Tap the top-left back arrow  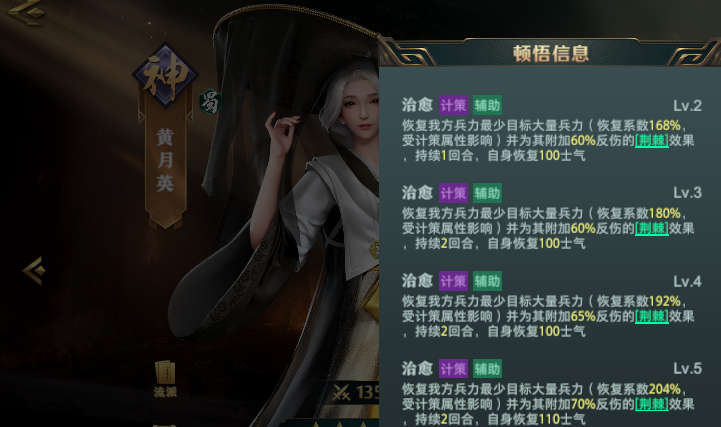(x=26, y=10)
